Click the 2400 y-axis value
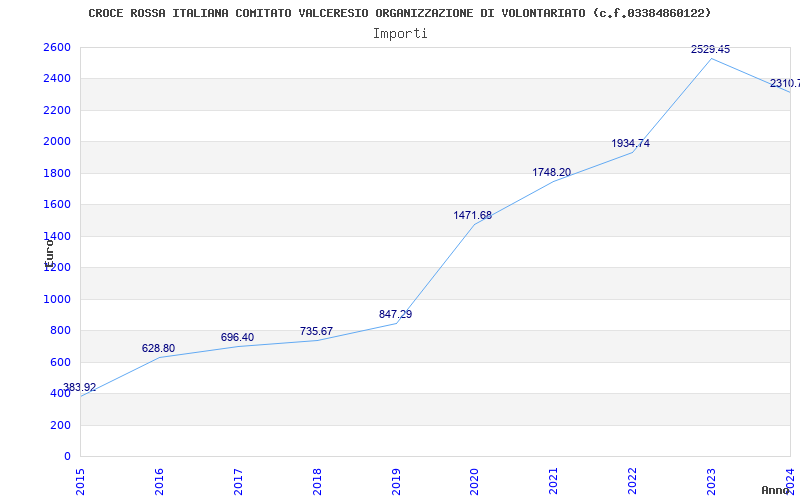Screen dimensions: 800x500 coord(57,79)
